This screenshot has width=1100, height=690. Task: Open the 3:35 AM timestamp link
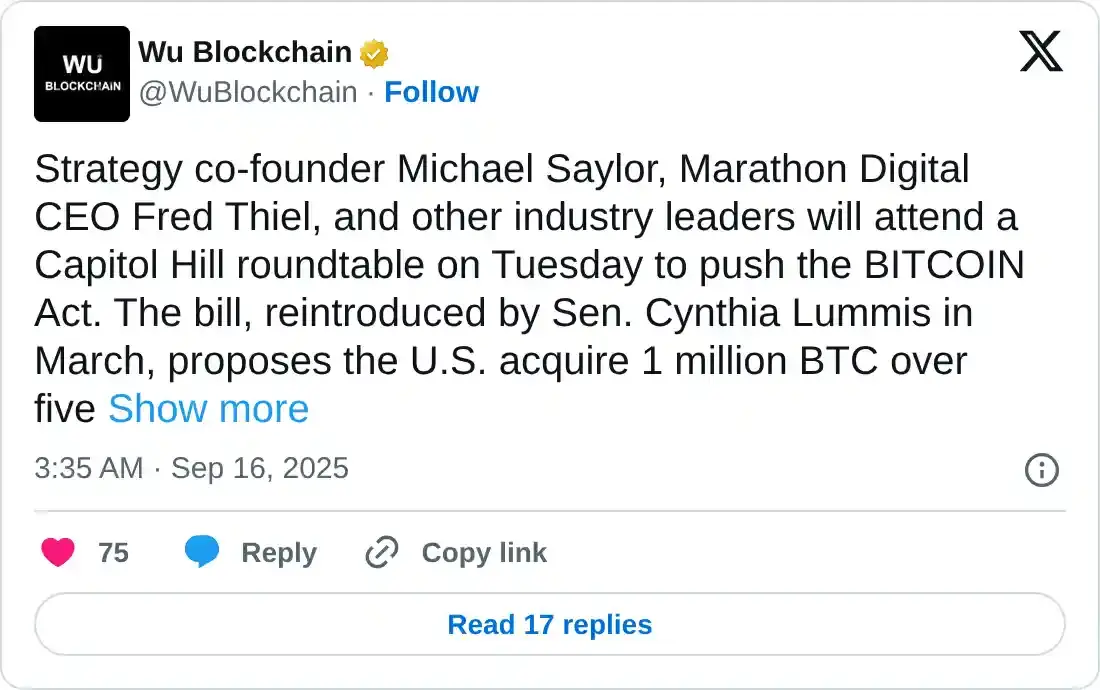[x=88, y=468]
